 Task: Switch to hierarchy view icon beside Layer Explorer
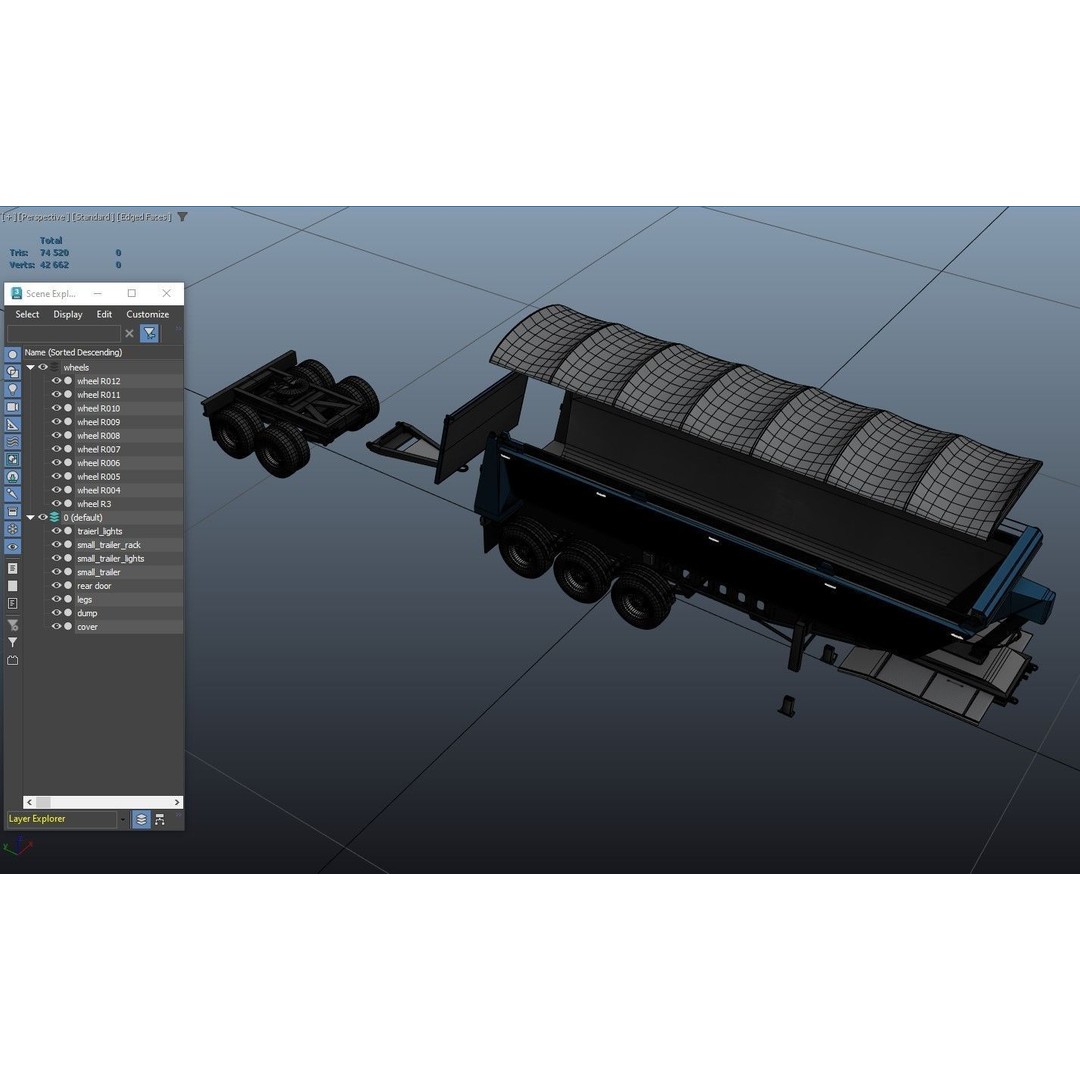(160, 819)
